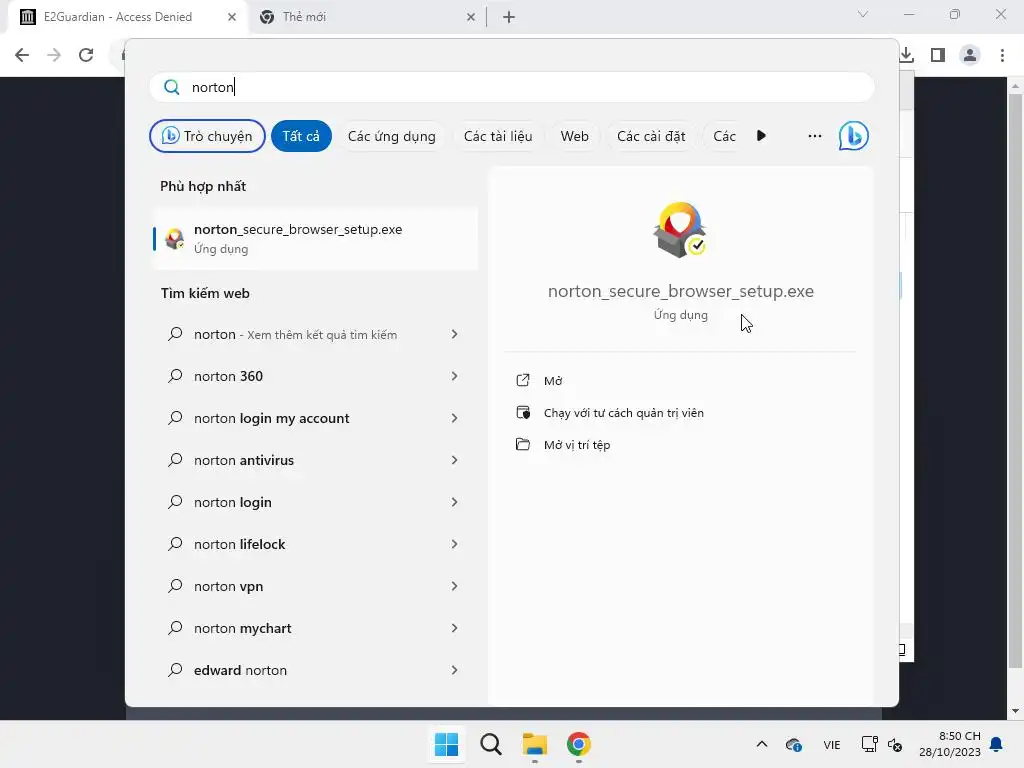This screenshot has height=768, width=1024.
Task: Expand chevron for norton login my account
Action: [455, 418]
